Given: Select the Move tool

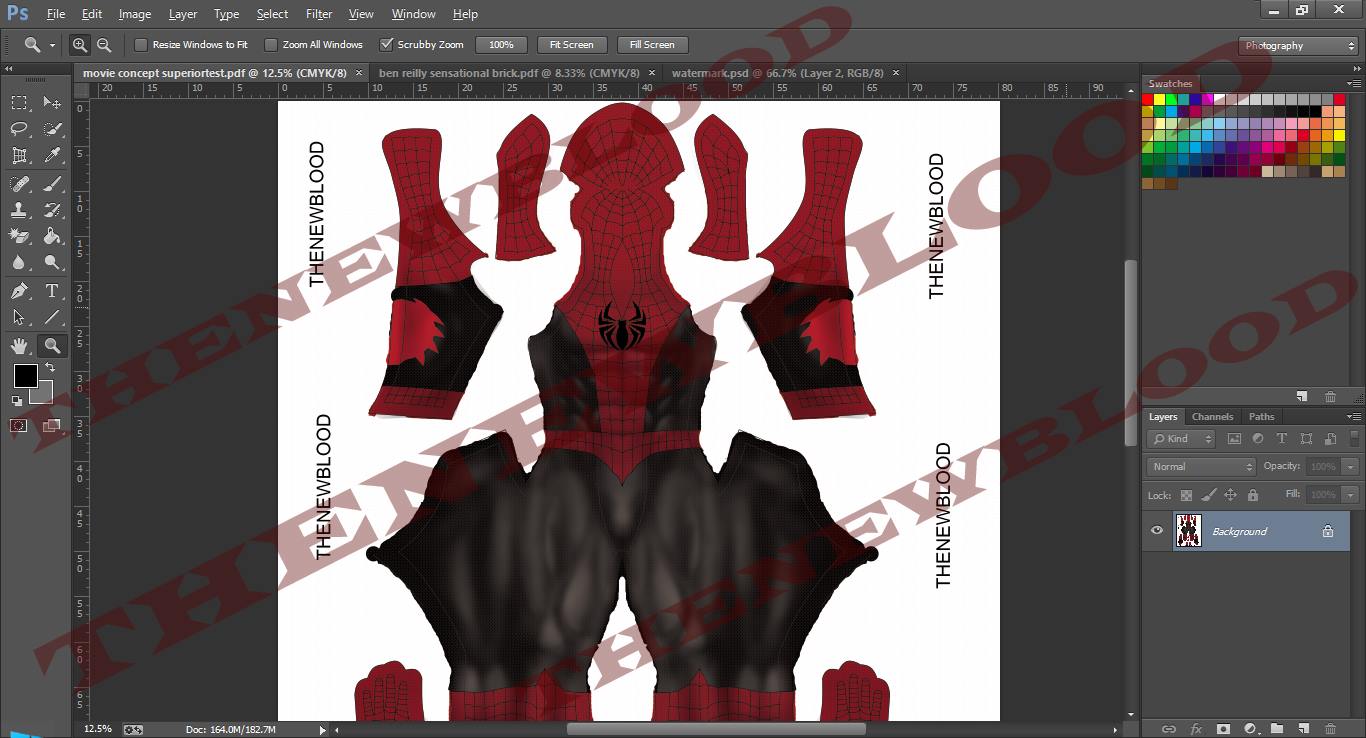Looking at the screenshot, I should click(52, 102).
